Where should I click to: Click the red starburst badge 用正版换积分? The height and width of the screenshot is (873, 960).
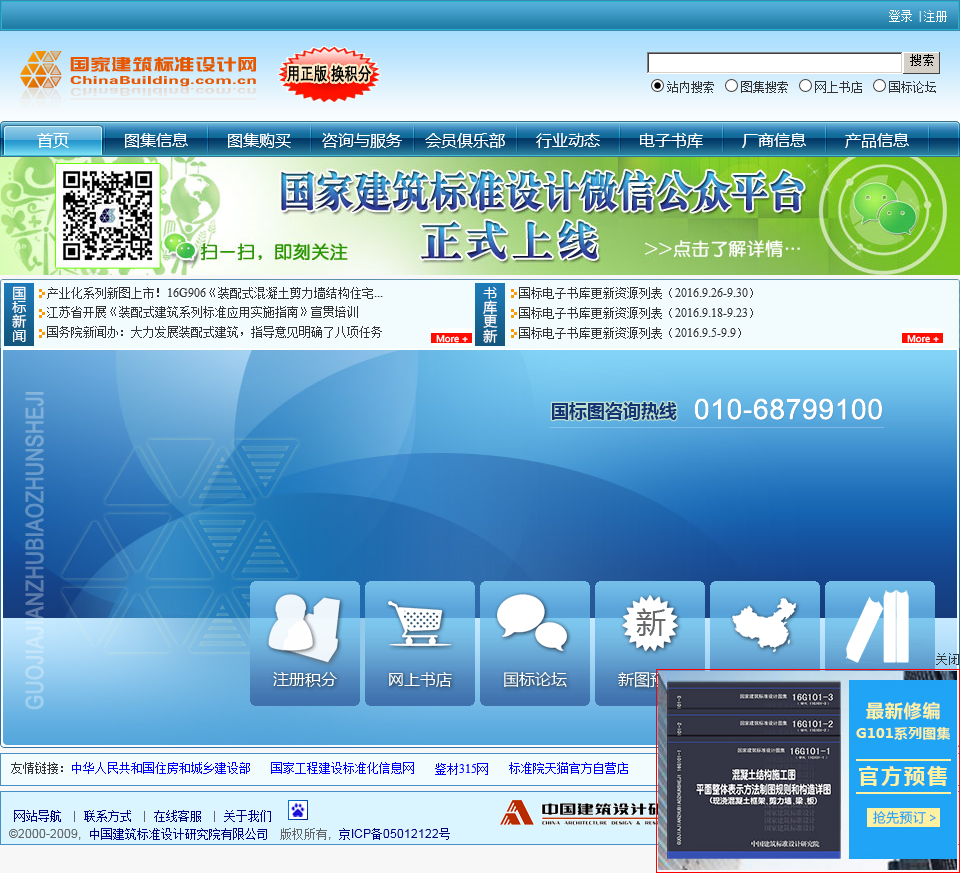tap(329, 74)
